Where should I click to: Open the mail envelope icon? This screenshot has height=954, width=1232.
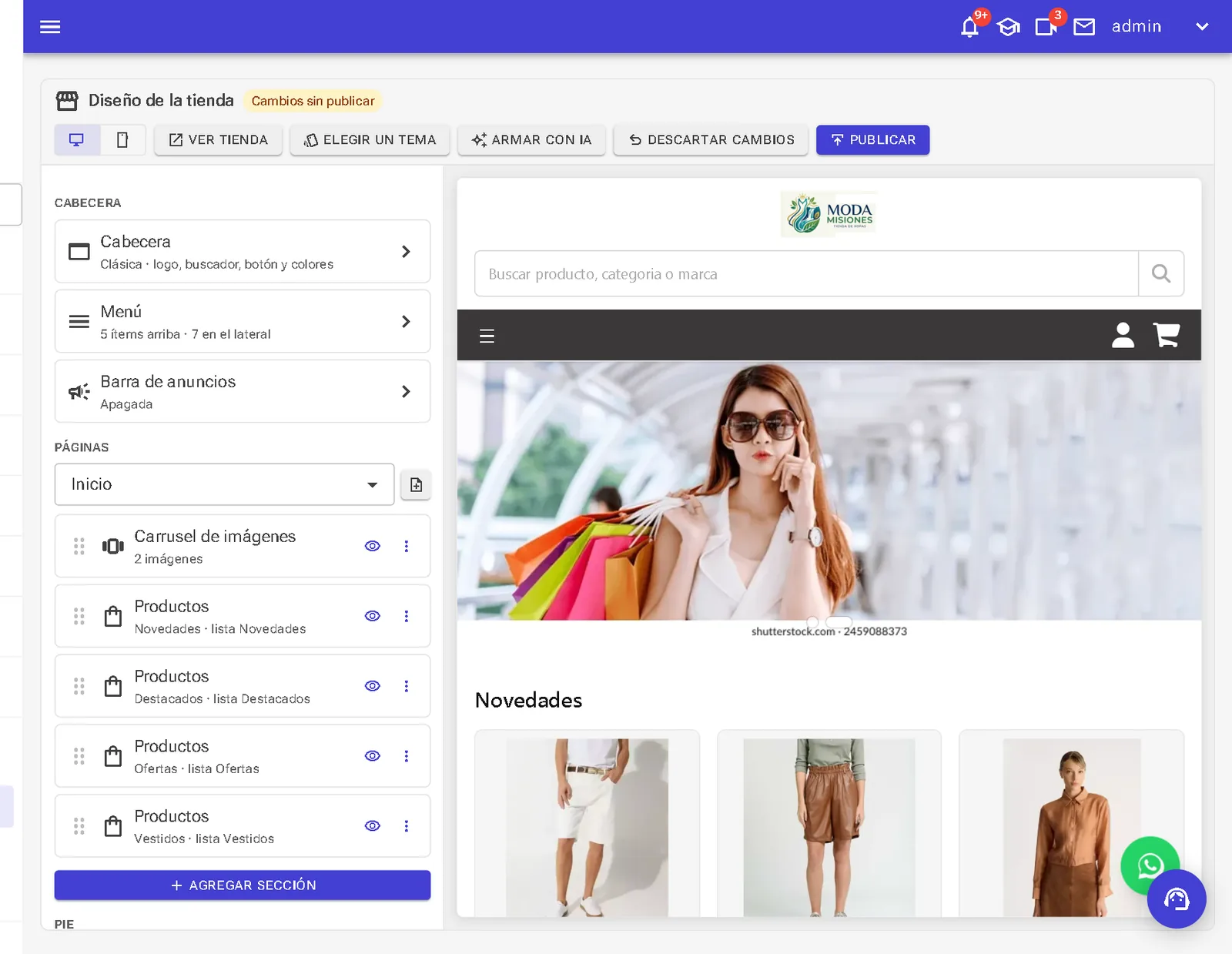[1084, 27]
